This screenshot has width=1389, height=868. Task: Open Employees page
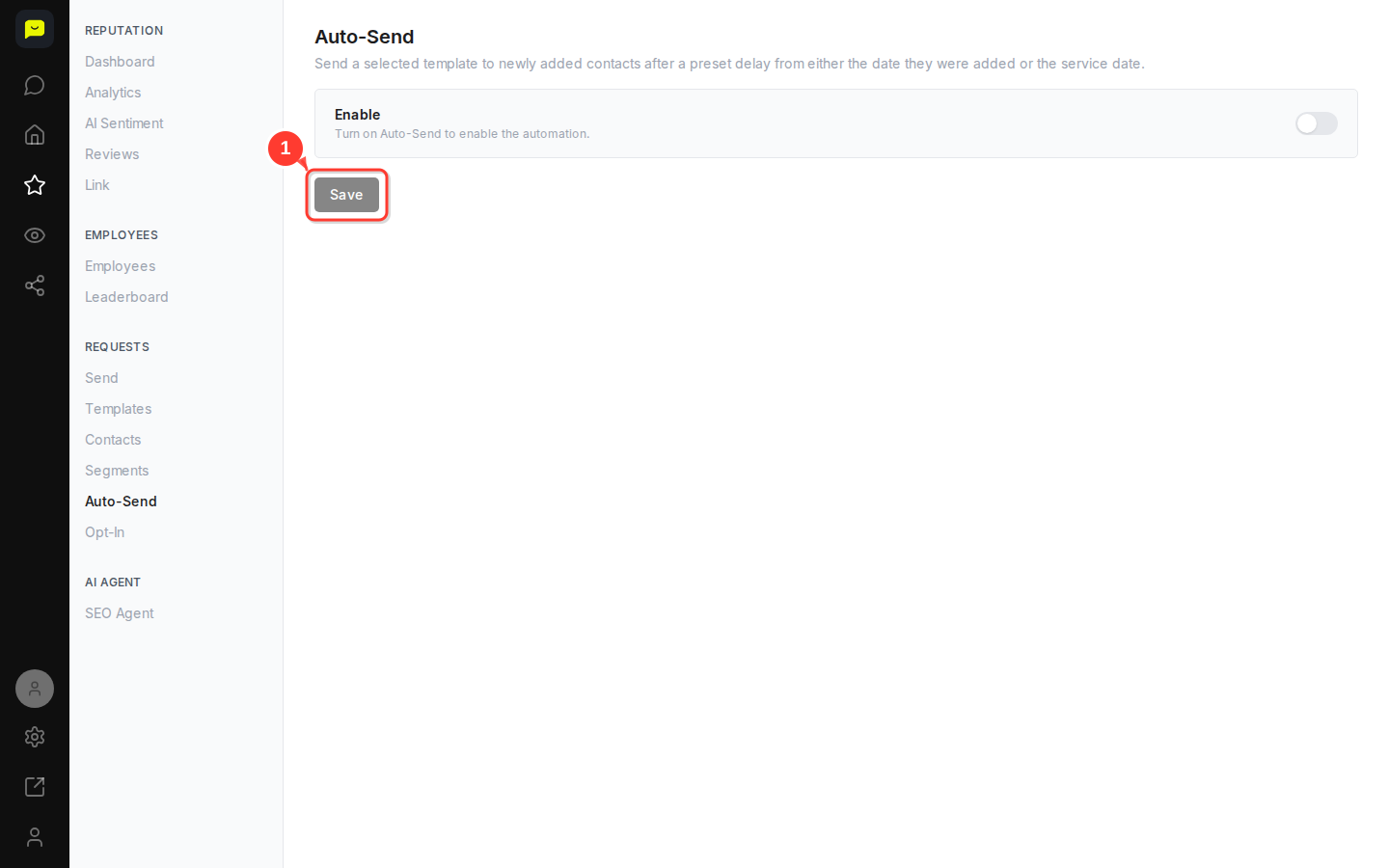[121, 266]
